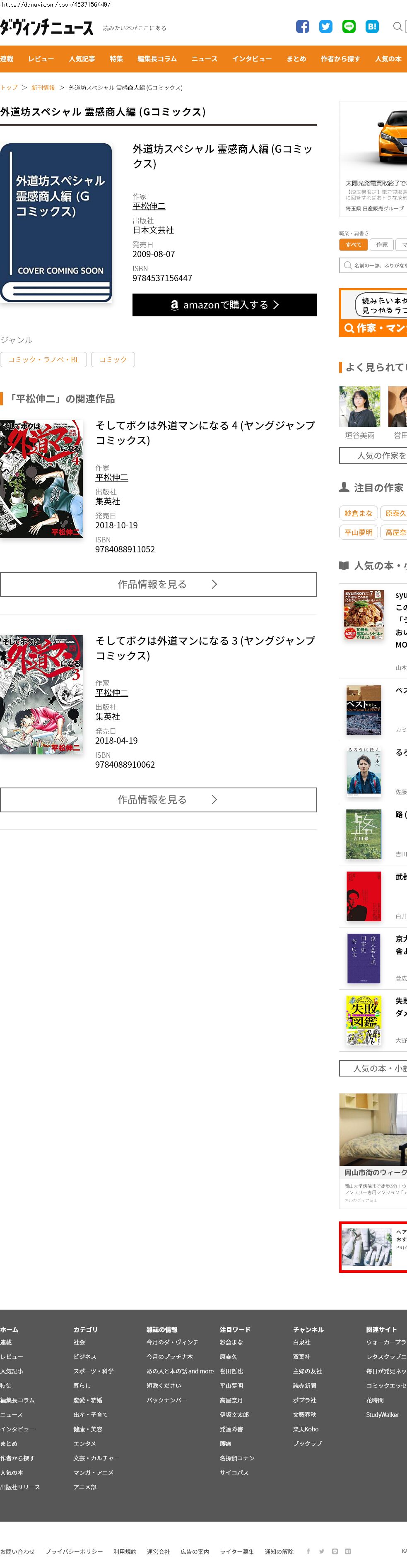Select the 作家 filter tab

point(381,245)
